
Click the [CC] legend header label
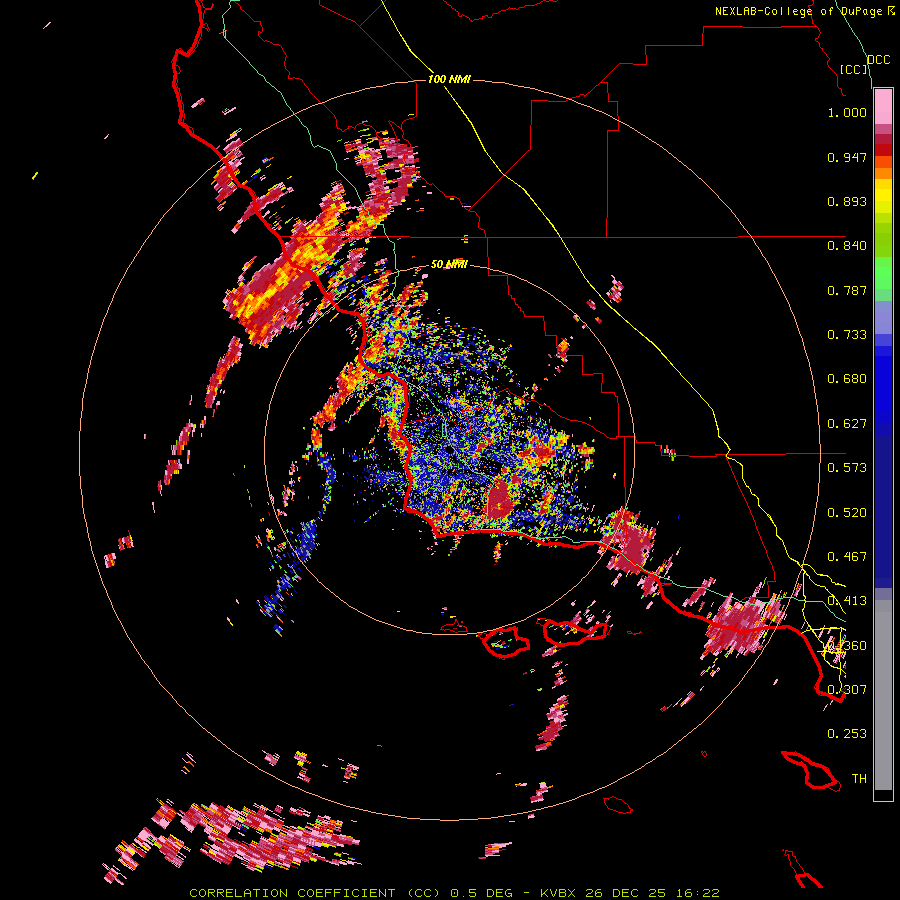pyautogui.click(x=854, y=69)
